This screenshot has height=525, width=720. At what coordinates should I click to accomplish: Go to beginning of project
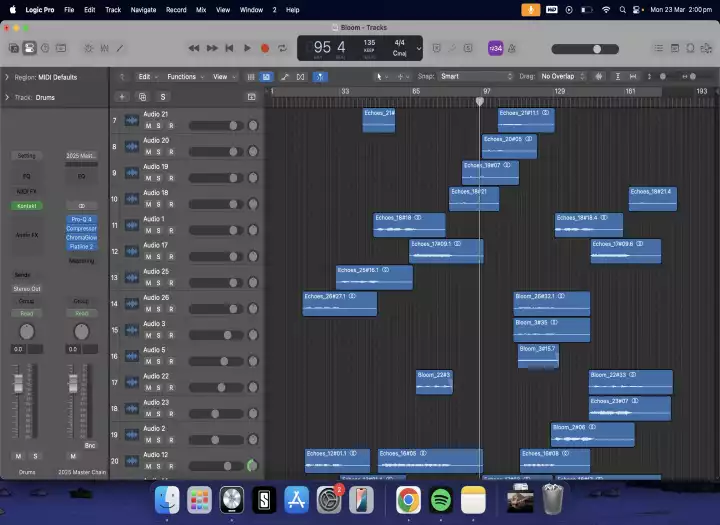tap(229, 48)
